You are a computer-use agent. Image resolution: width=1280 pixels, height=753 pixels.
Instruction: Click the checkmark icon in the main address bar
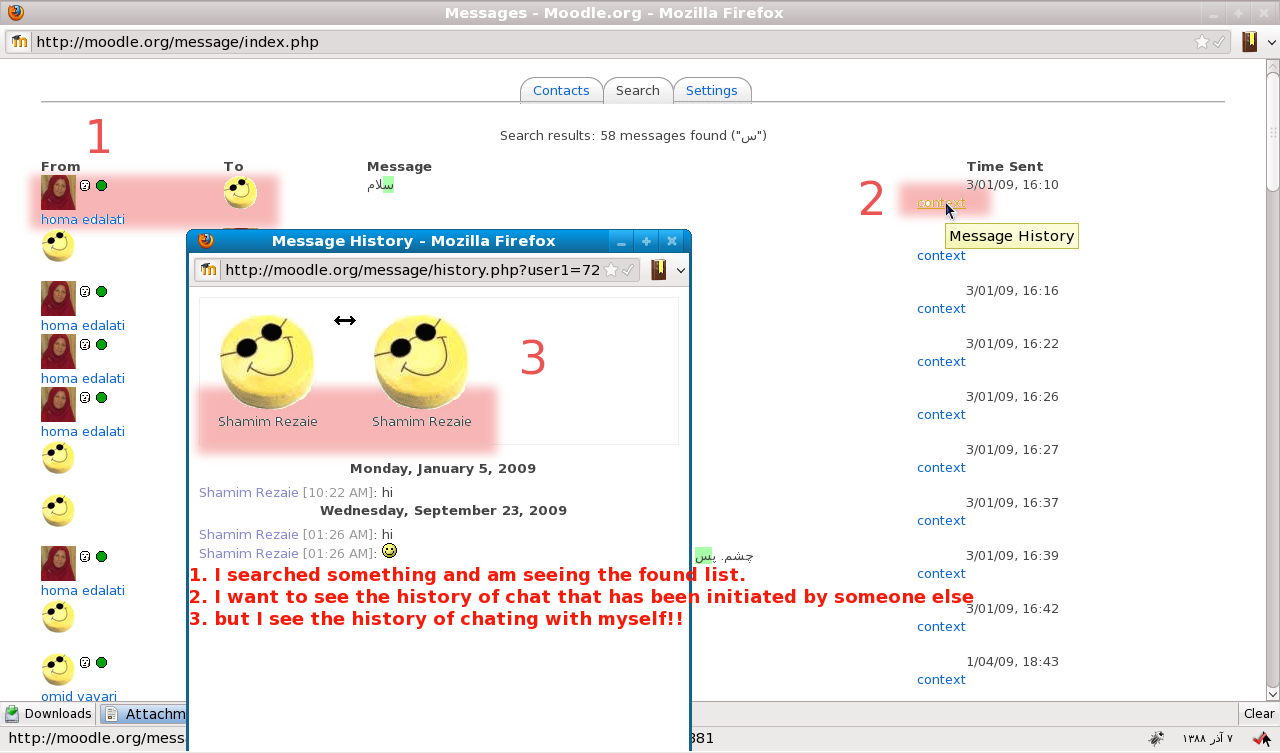1218,42
